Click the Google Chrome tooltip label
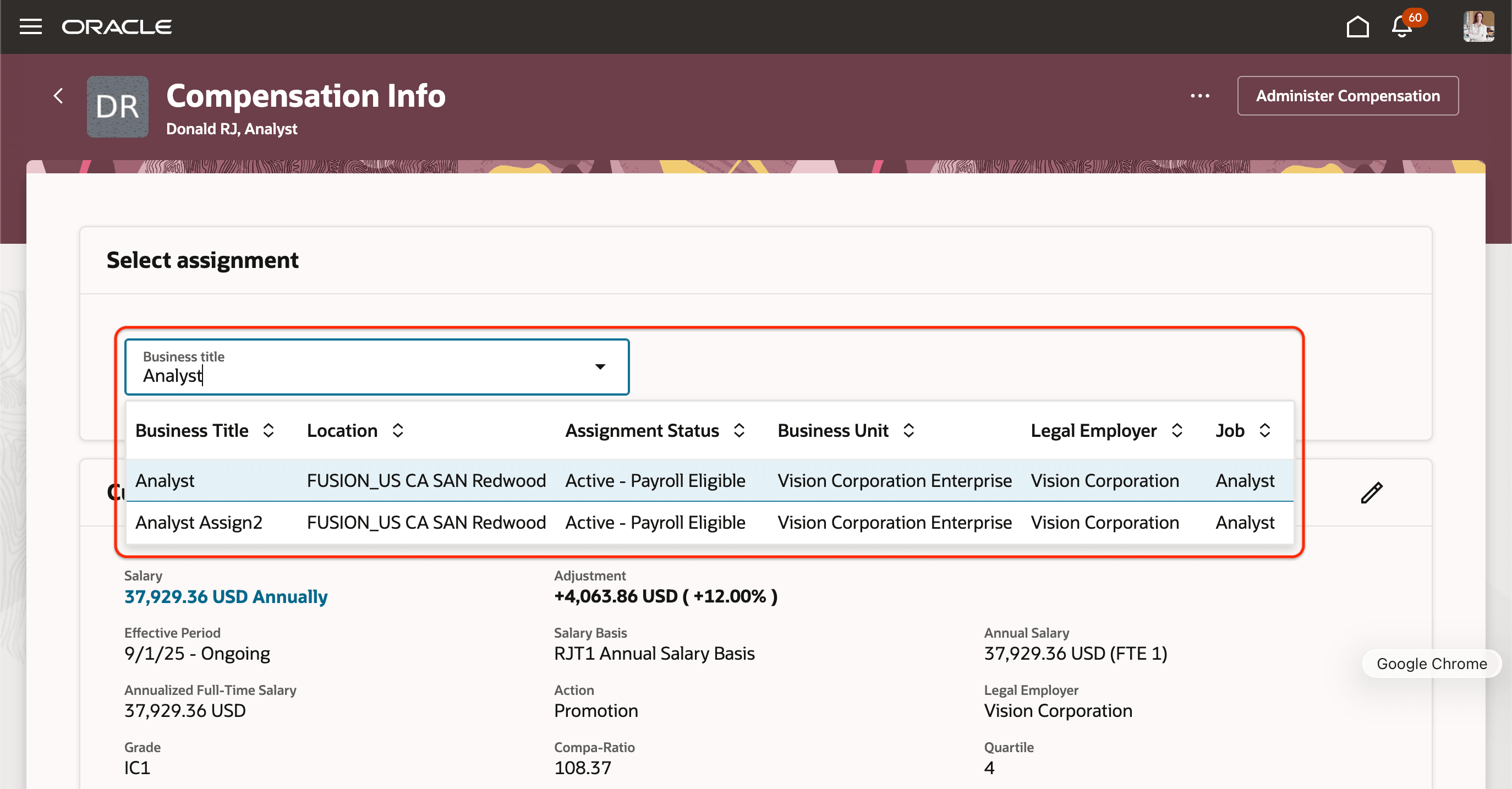This screenshot has width=1512, height=789. pos(1432,664)
